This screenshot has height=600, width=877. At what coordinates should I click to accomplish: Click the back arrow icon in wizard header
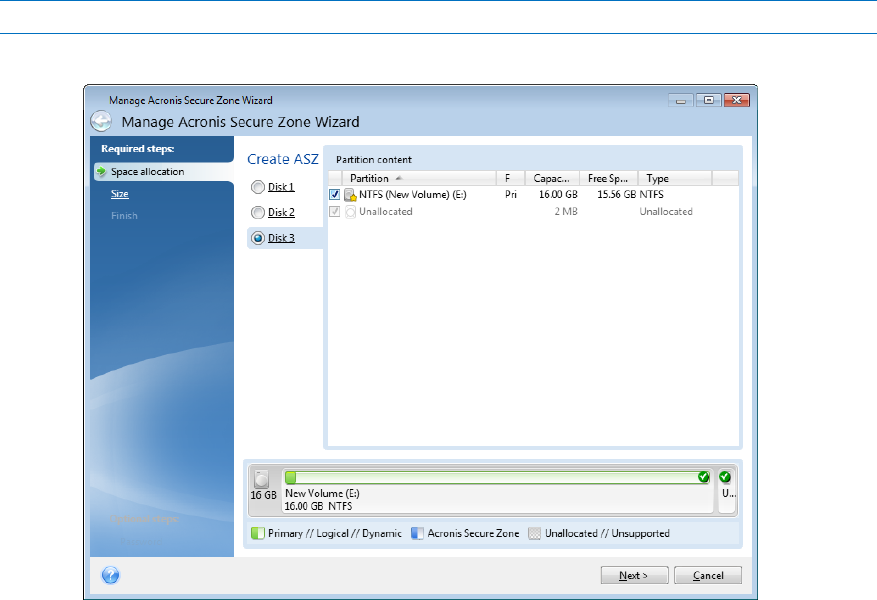(101, 121)
